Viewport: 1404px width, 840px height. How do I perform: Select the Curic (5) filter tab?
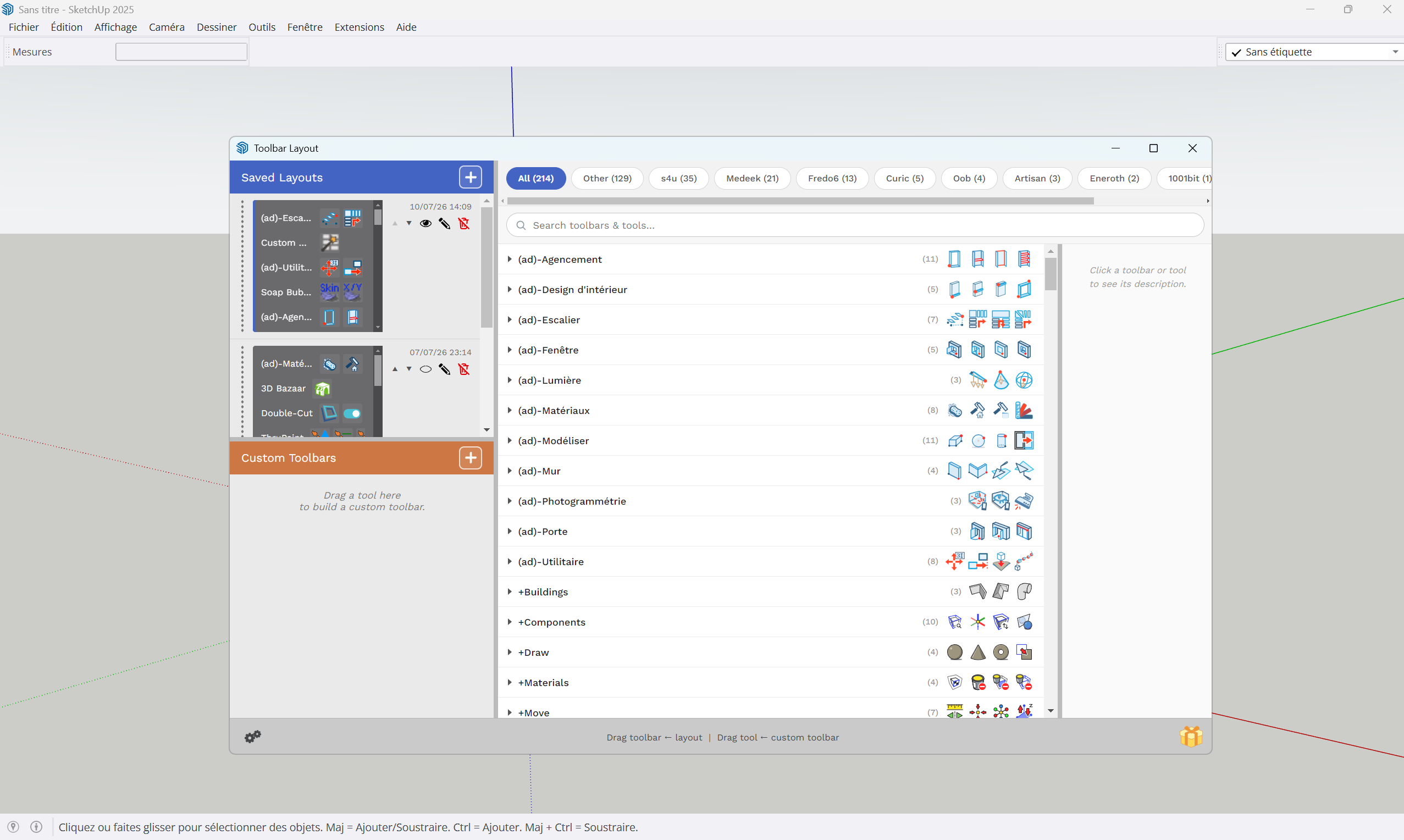904,178
